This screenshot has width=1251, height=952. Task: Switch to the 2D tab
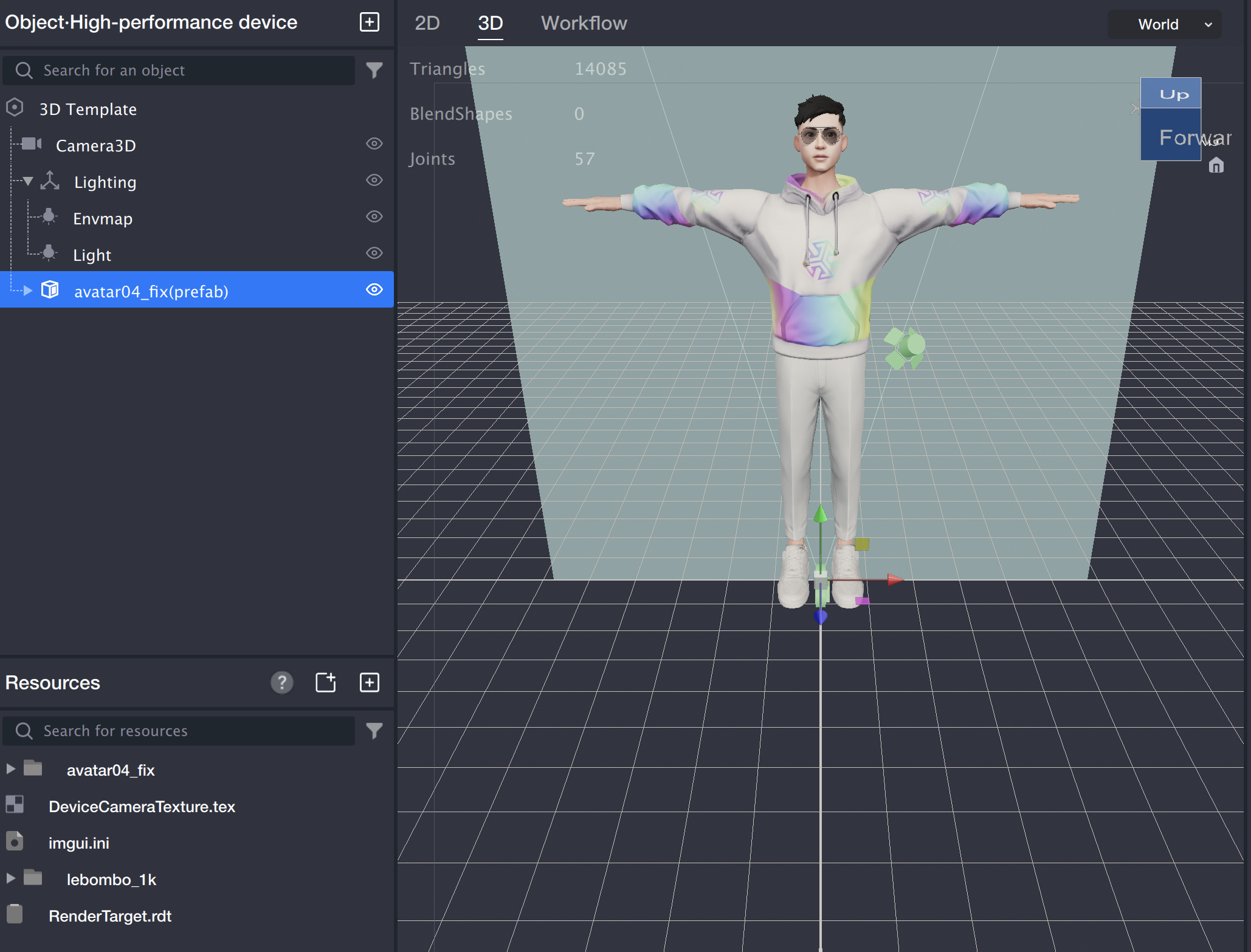[427, 23]
